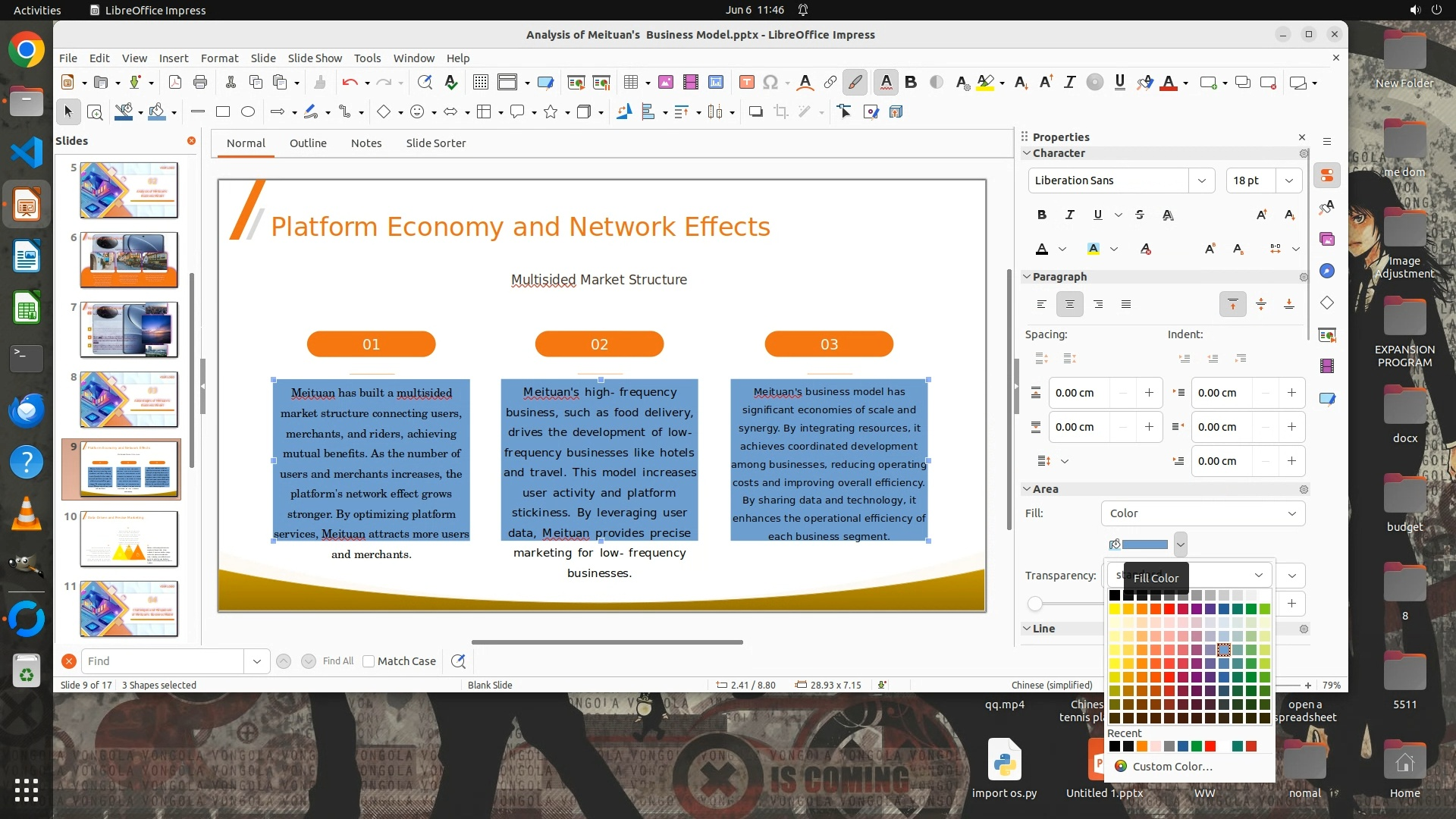The height and width of the screenshot is (819, 1456).
Task: Click the Rectangle shape tool
Action: click(223, 112)
